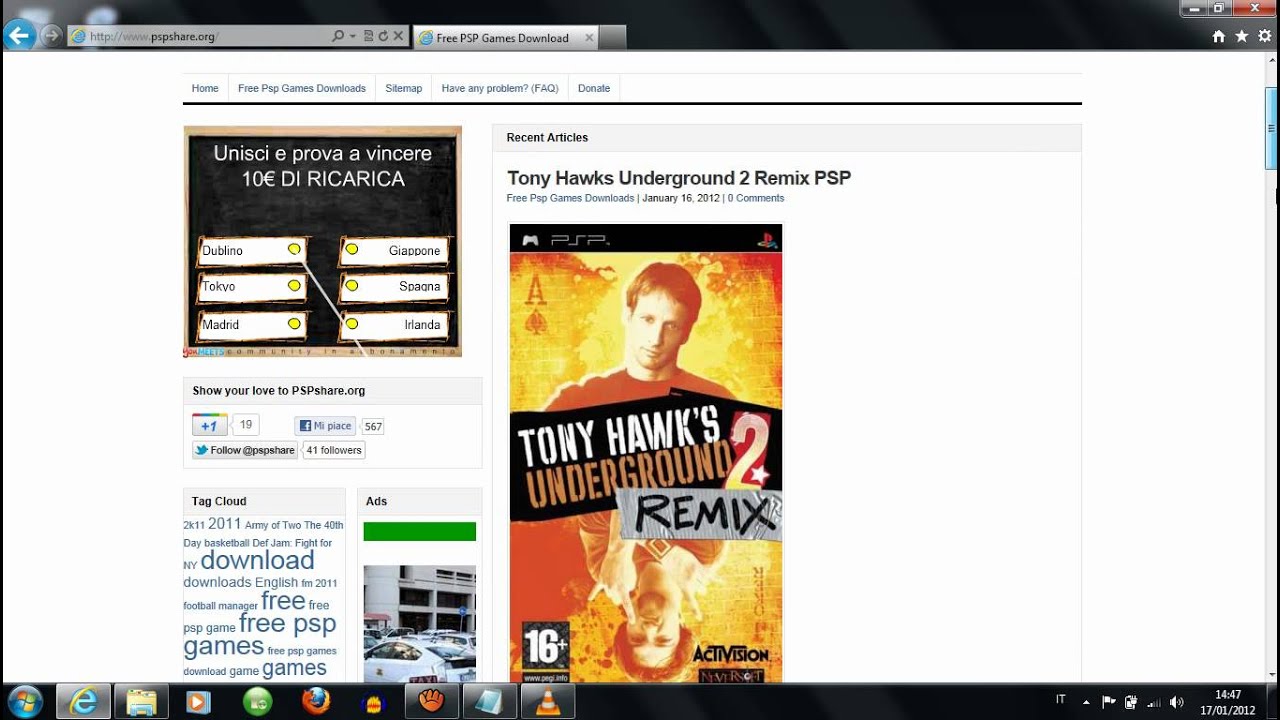The height and width of the screenshot is (720, 1280).
Task: Open the 2k11 tag in the Tag Cloud
Action: coord(194,525)
